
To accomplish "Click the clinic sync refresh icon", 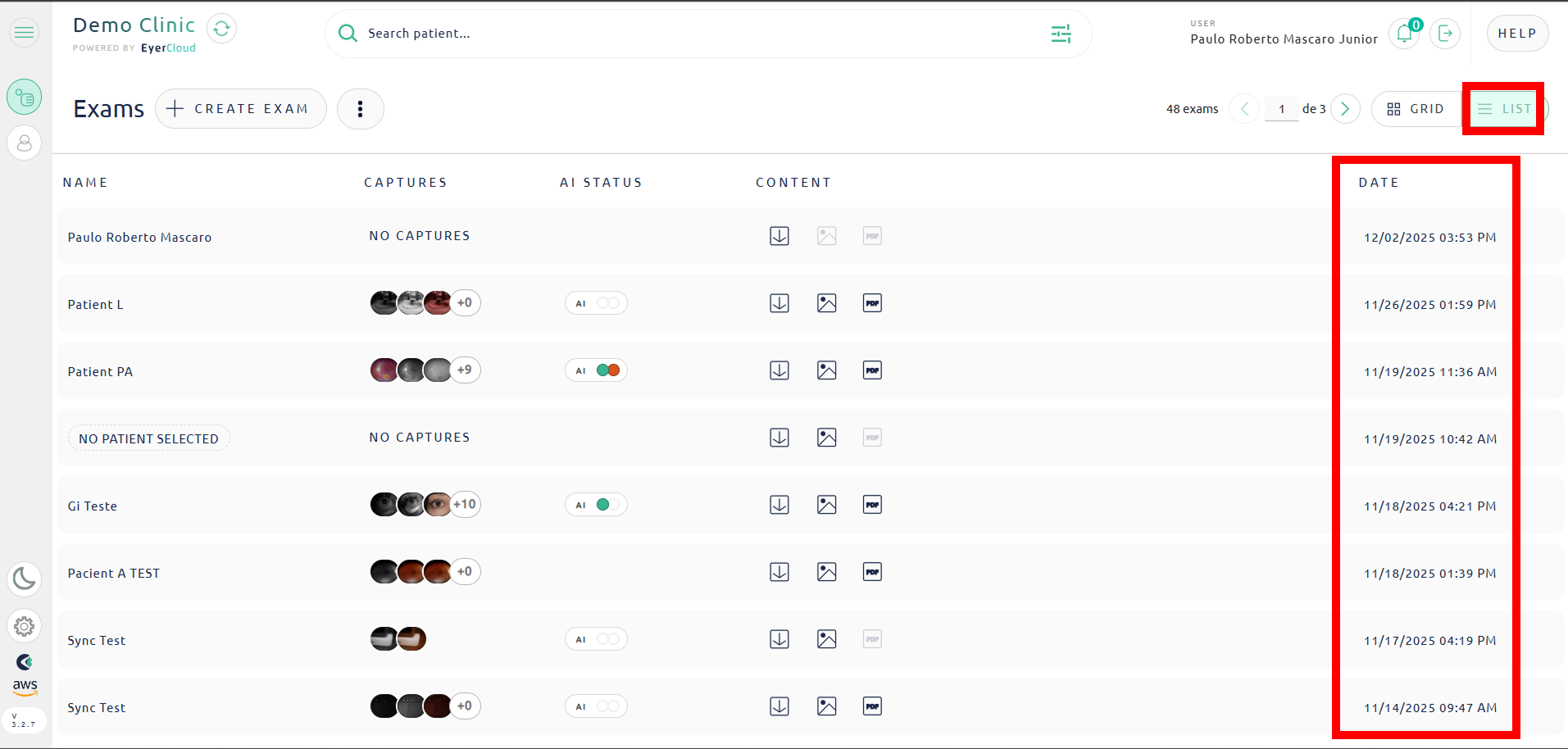I will tap(221, 29).
